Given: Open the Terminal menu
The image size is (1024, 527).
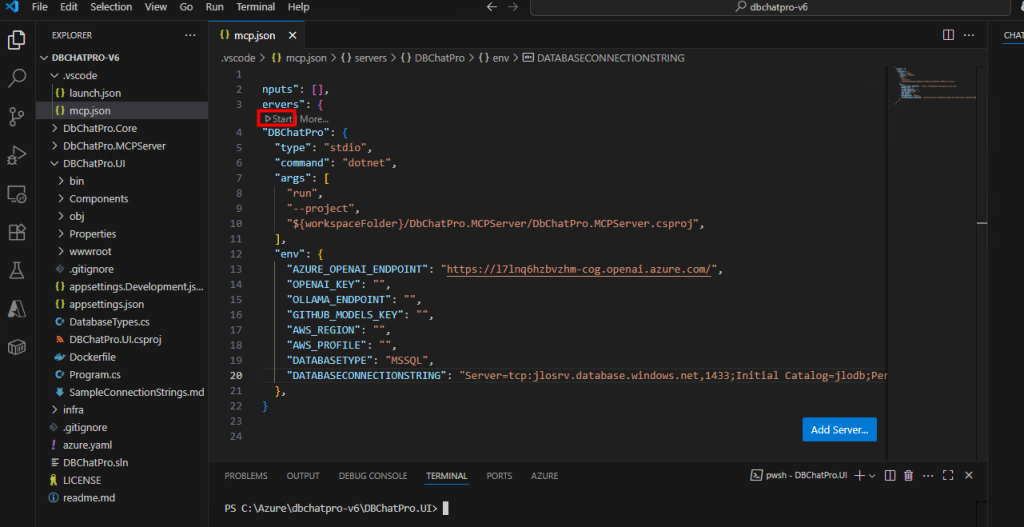Looking at the screenshot, I should tap(255, 7).
